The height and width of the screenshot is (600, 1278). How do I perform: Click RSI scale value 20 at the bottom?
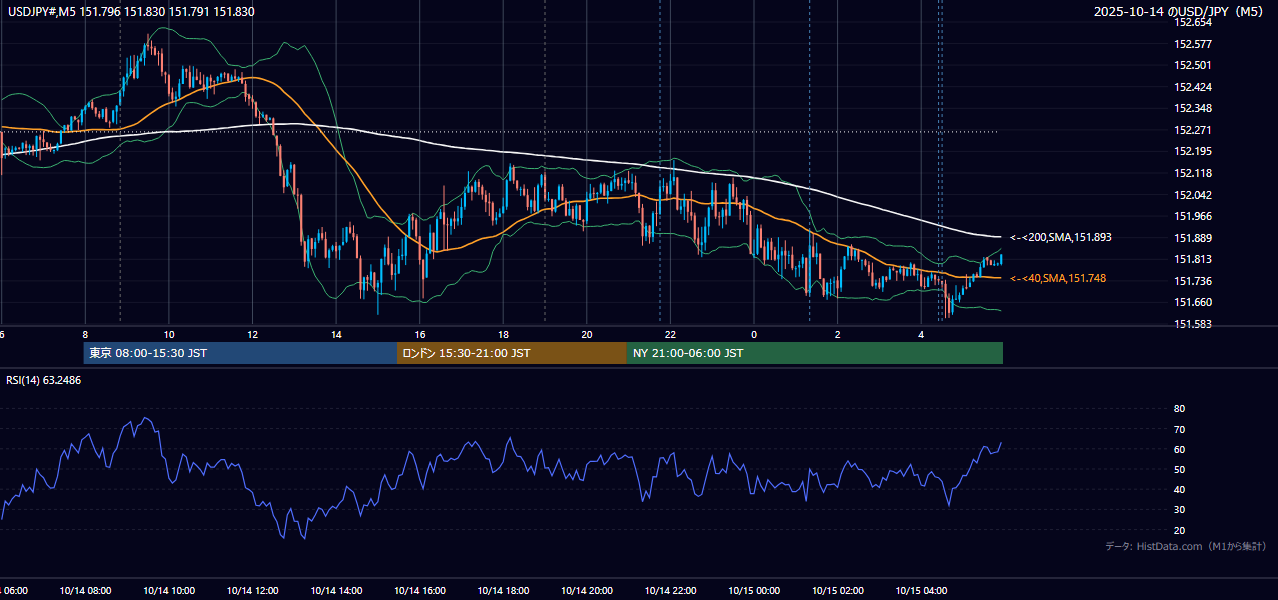click(1179, 530)
